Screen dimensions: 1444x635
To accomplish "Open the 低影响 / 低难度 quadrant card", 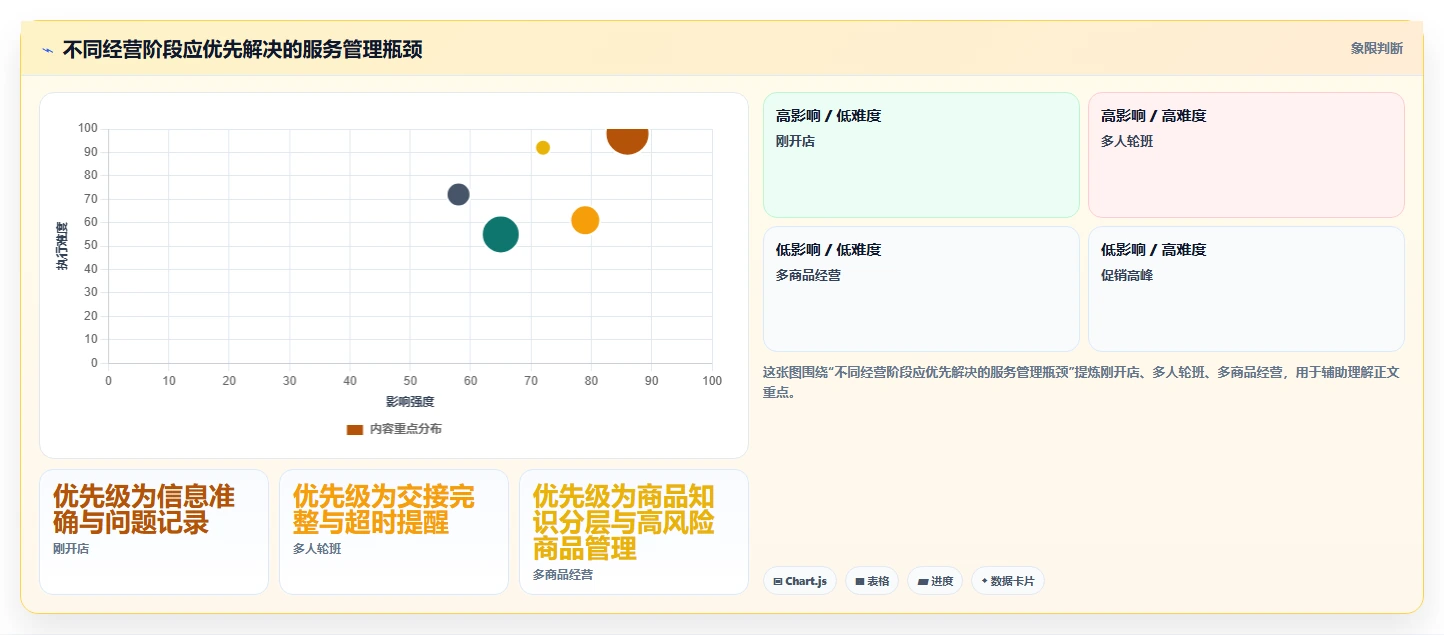I will click(x=921, y=289).
